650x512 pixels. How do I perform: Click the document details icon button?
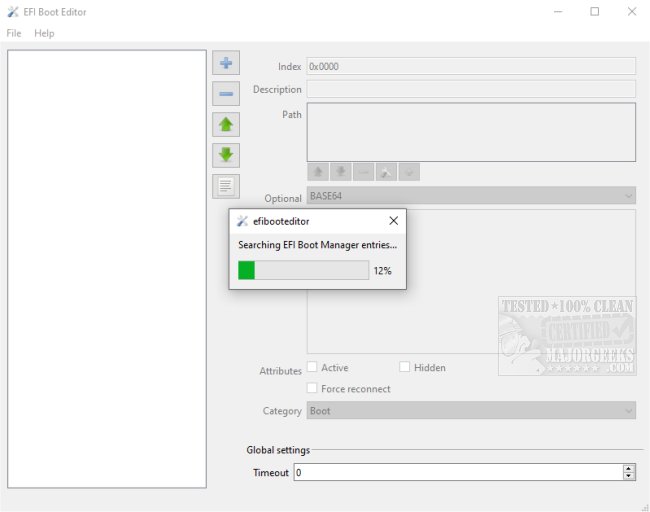point(226,186)
